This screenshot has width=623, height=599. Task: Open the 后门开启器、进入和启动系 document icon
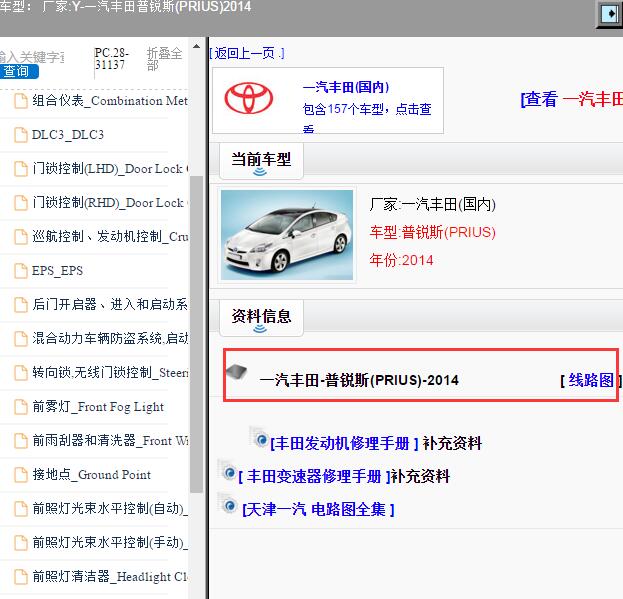click(21, 305)
